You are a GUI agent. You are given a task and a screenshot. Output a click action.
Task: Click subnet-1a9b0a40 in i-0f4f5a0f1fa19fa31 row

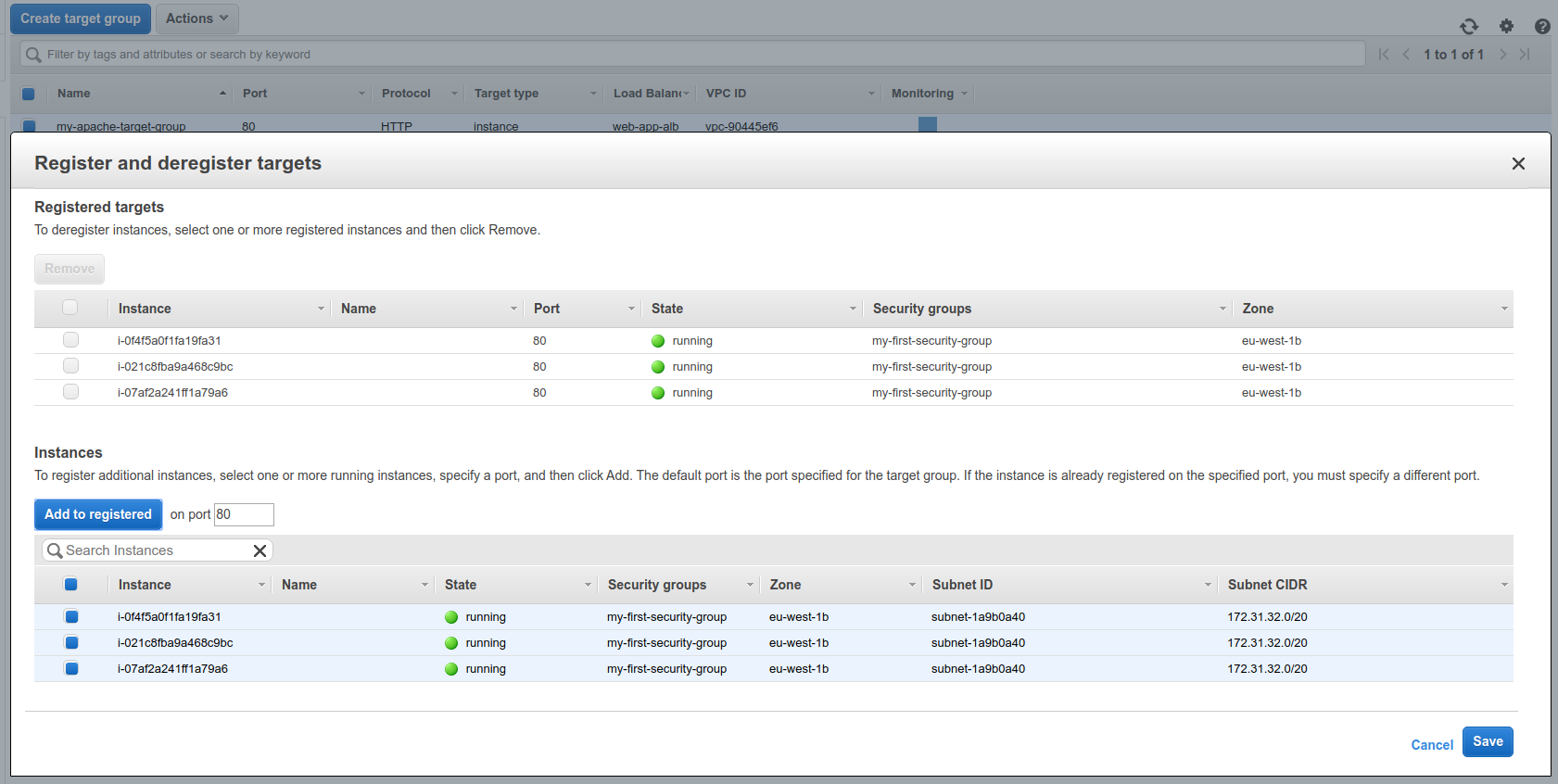click(x=978, y=617)
